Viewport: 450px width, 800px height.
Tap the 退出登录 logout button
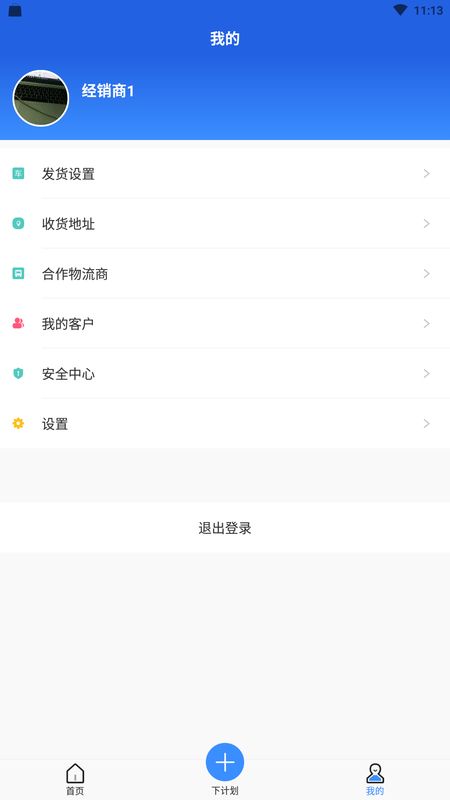[x=225, y=528]
